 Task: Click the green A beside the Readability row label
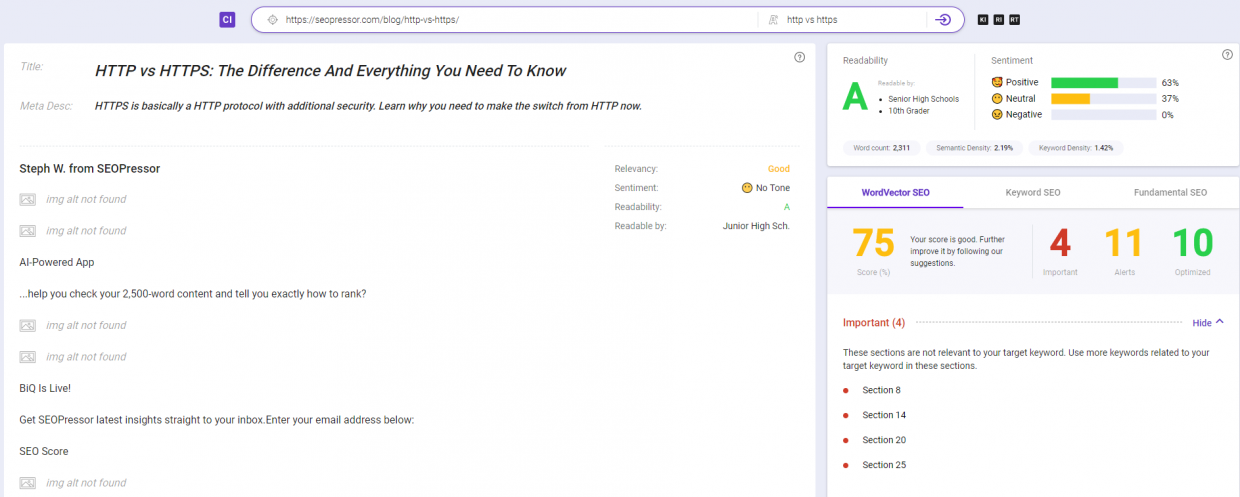(787, 207)
